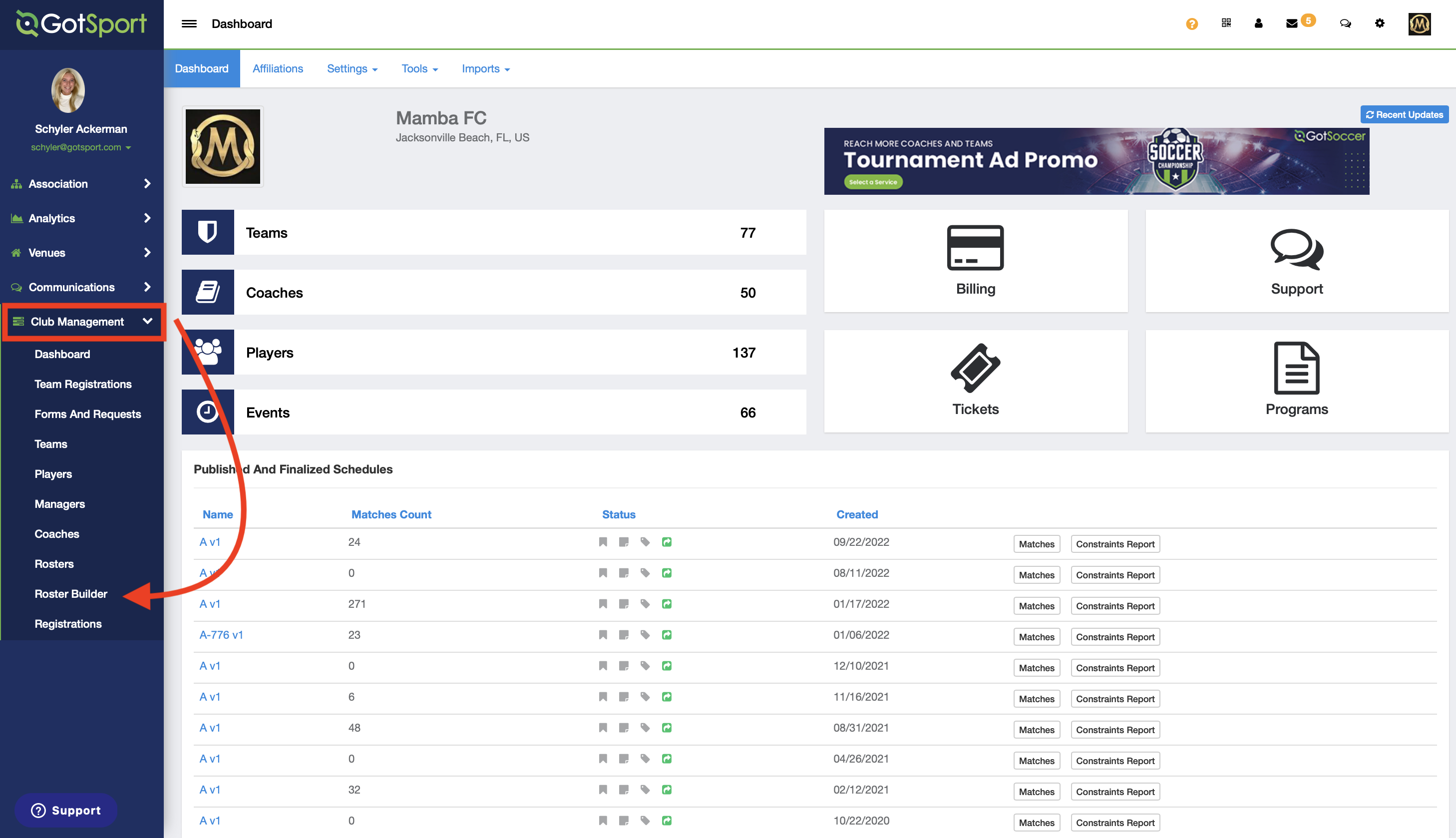Open Rosters in sidebar
Image resolution: width=1456 pixels, height=838 pixels.
[54, 563]
